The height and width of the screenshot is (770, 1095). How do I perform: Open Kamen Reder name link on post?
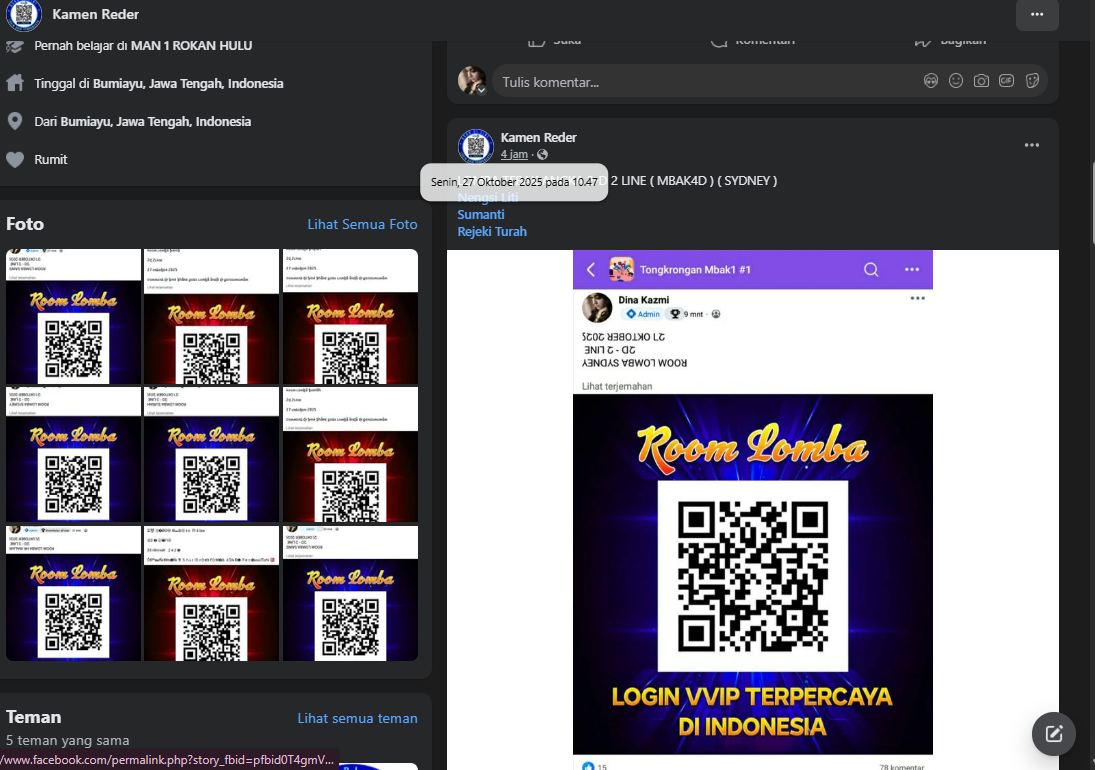[x=538, y=138]
